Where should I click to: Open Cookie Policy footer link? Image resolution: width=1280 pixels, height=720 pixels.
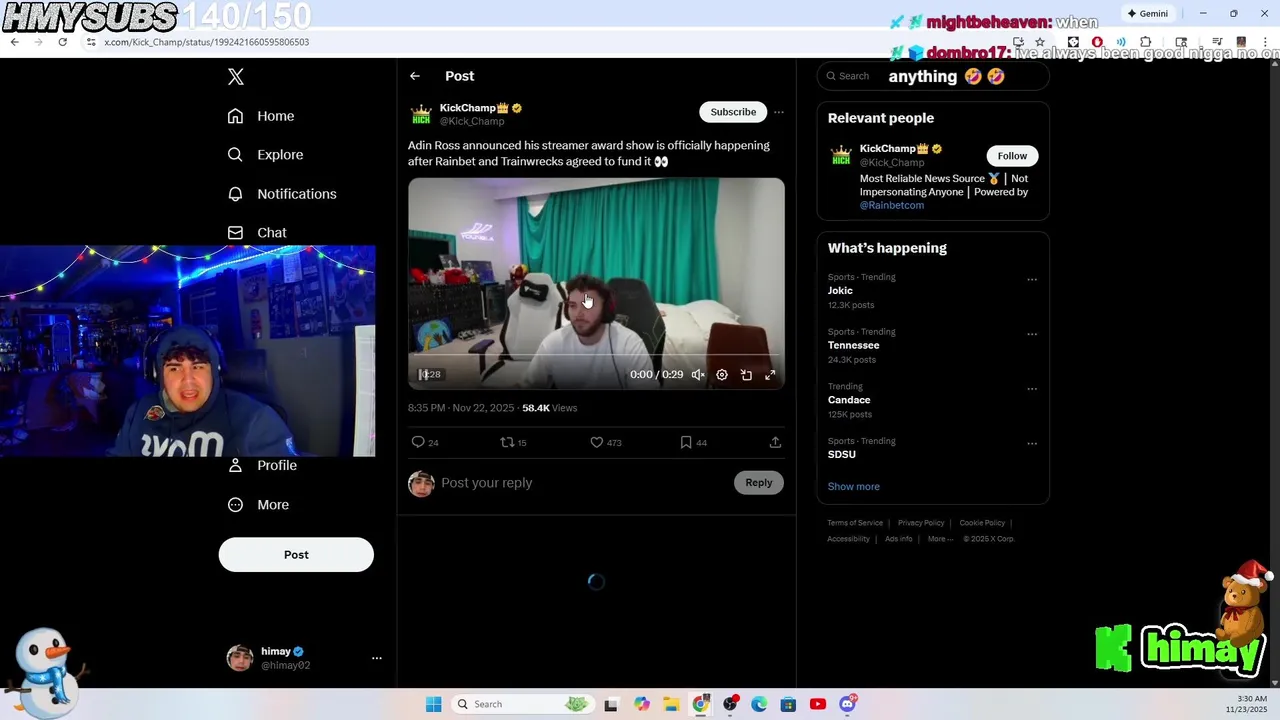click(982, 523)
